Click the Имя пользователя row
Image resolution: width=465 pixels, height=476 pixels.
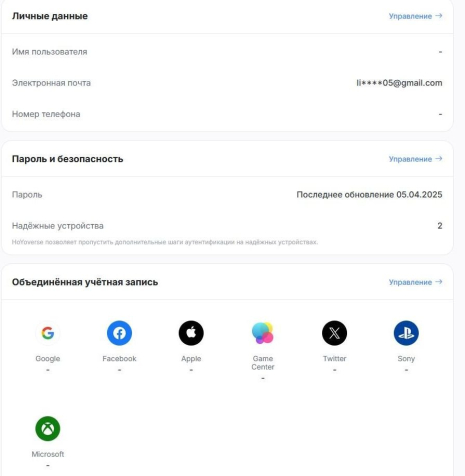(x=227, y=52)
